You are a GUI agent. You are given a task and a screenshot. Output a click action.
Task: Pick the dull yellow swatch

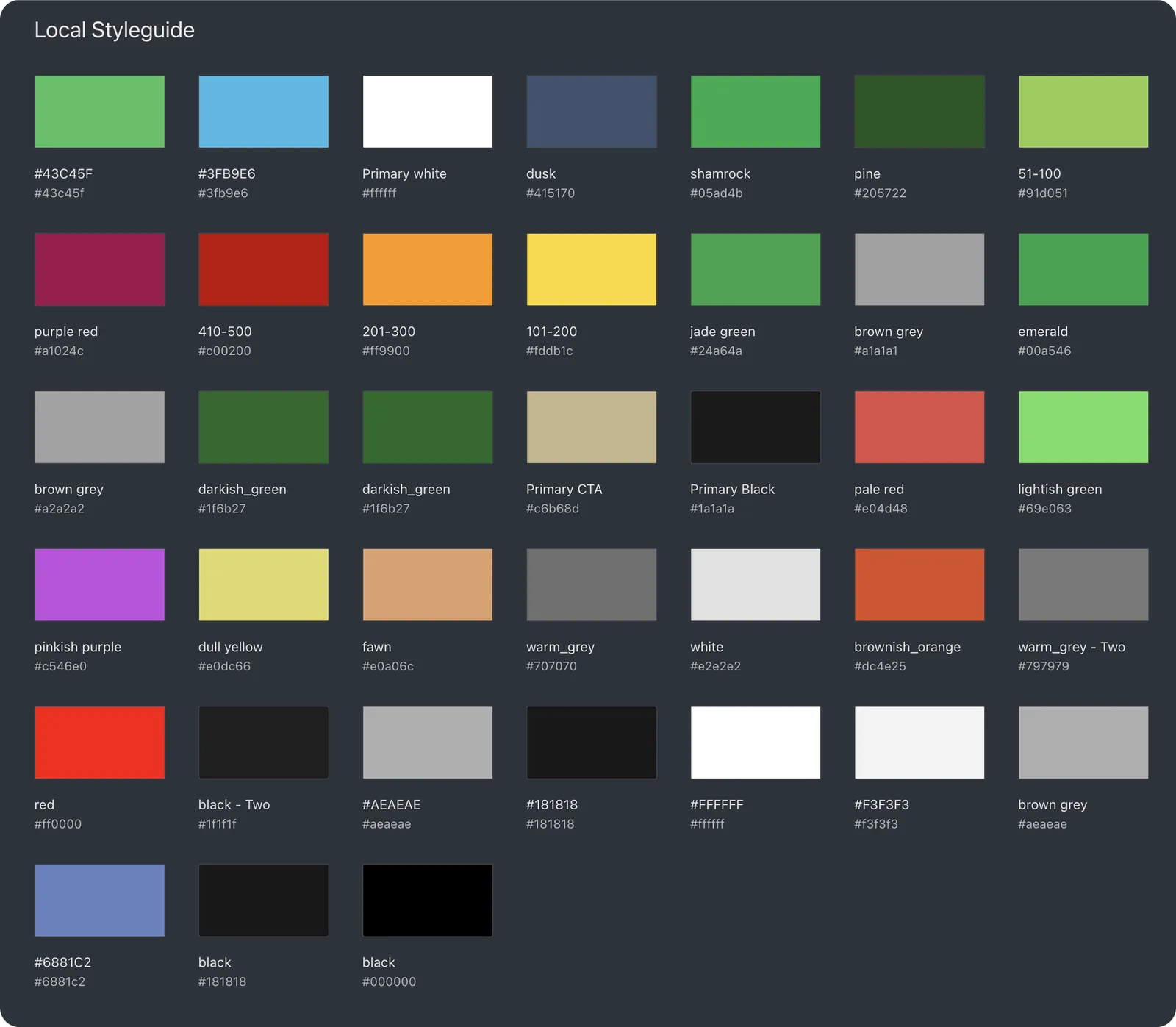263,584
